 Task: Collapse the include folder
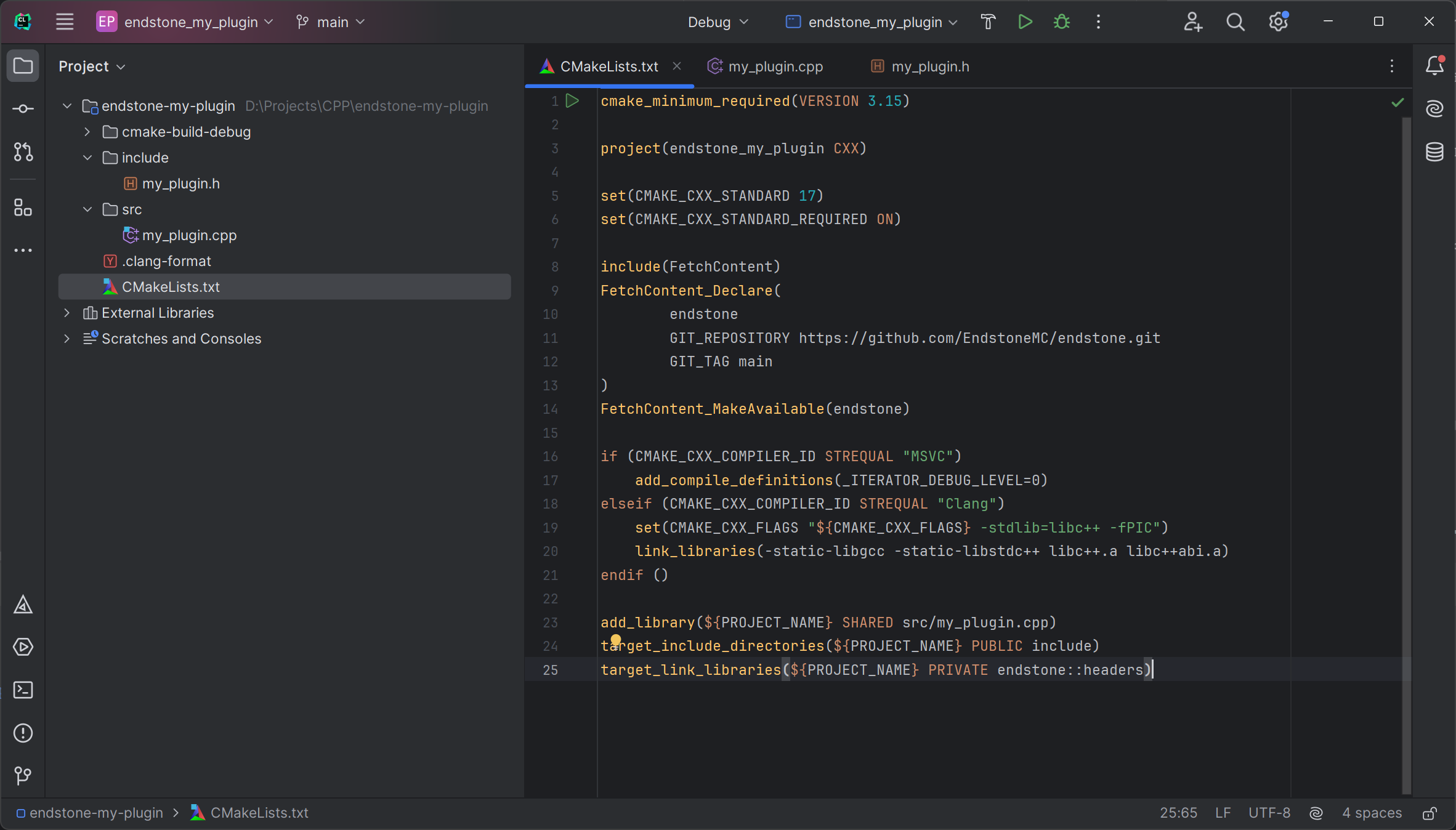click(x=87, y=158)
